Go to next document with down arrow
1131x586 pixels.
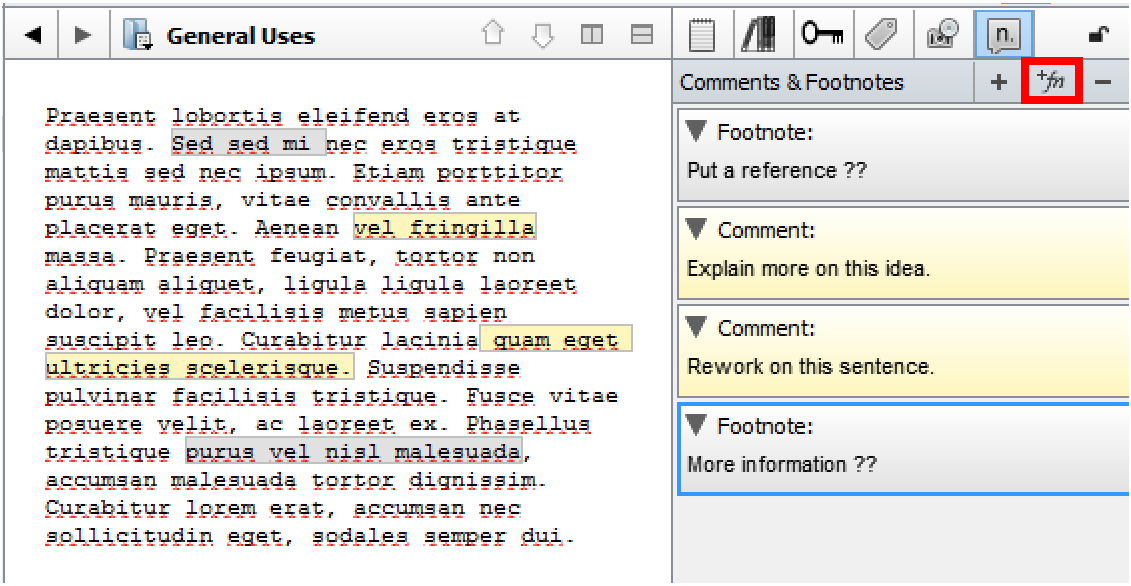[x=542, y=35]
